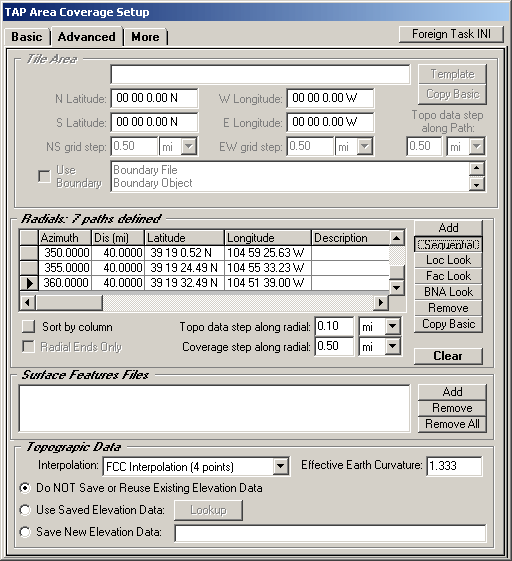Viewport: 512px width, 561px height.
Task: Open topo data step unit dropdown
Action: [x=393, y=326]
